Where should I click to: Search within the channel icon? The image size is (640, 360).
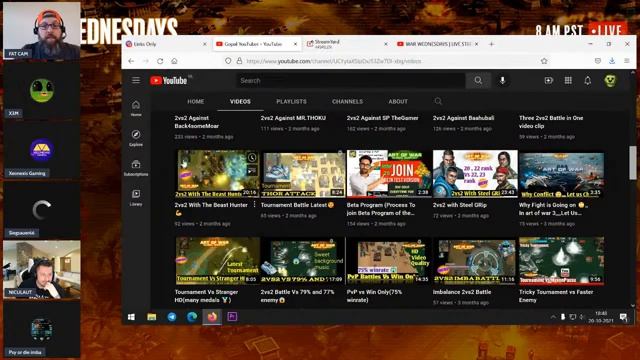[438, 101]
